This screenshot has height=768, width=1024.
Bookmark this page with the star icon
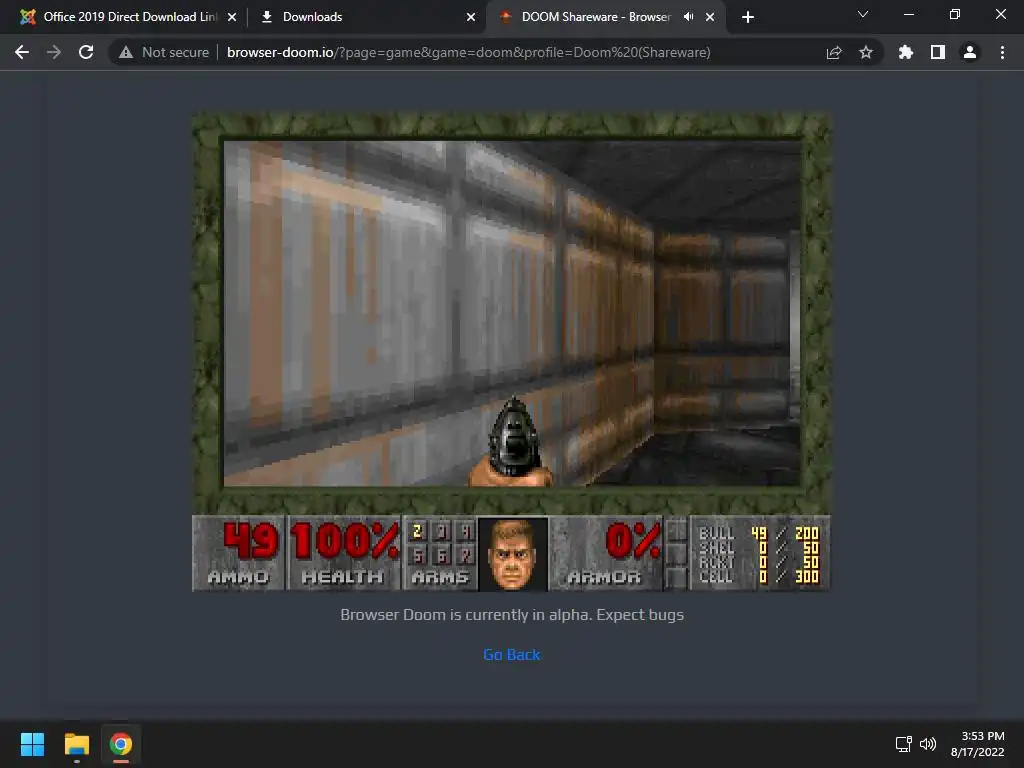click(866, 52)
